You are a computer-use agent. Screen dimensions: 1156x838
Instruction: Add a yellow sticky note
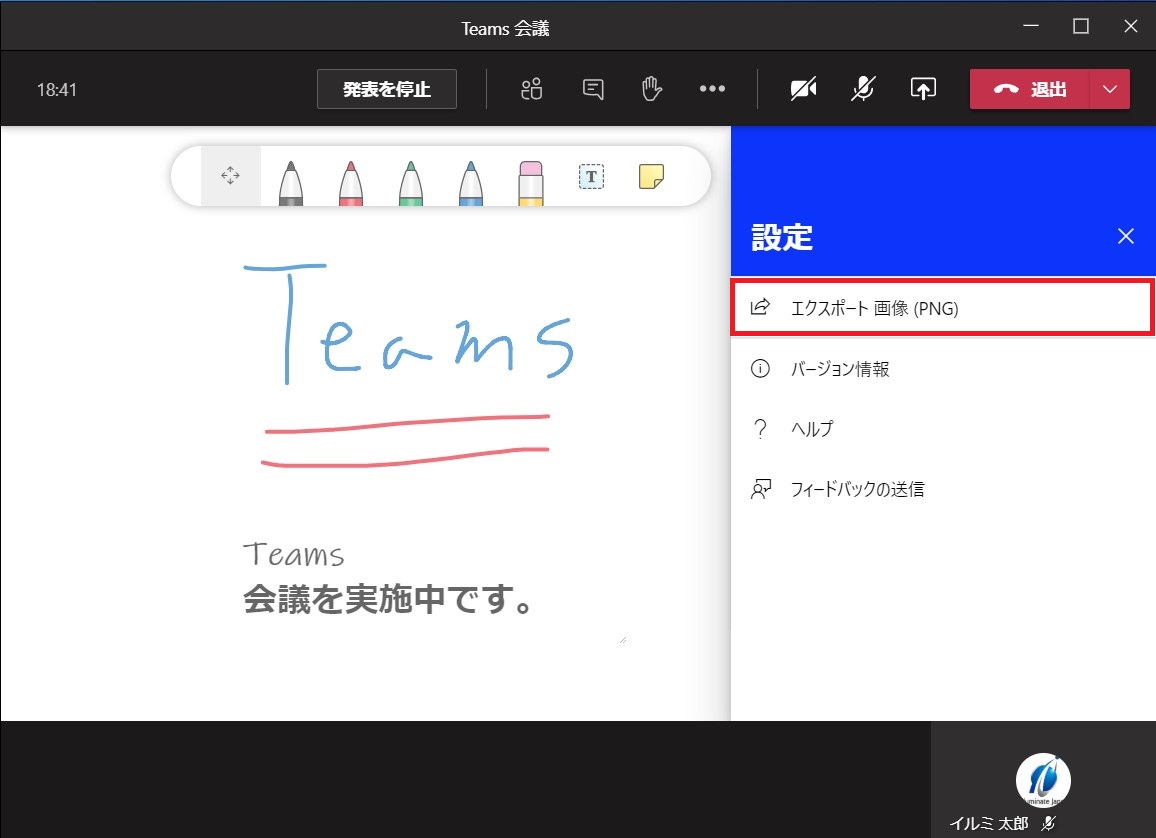point(651,176)
